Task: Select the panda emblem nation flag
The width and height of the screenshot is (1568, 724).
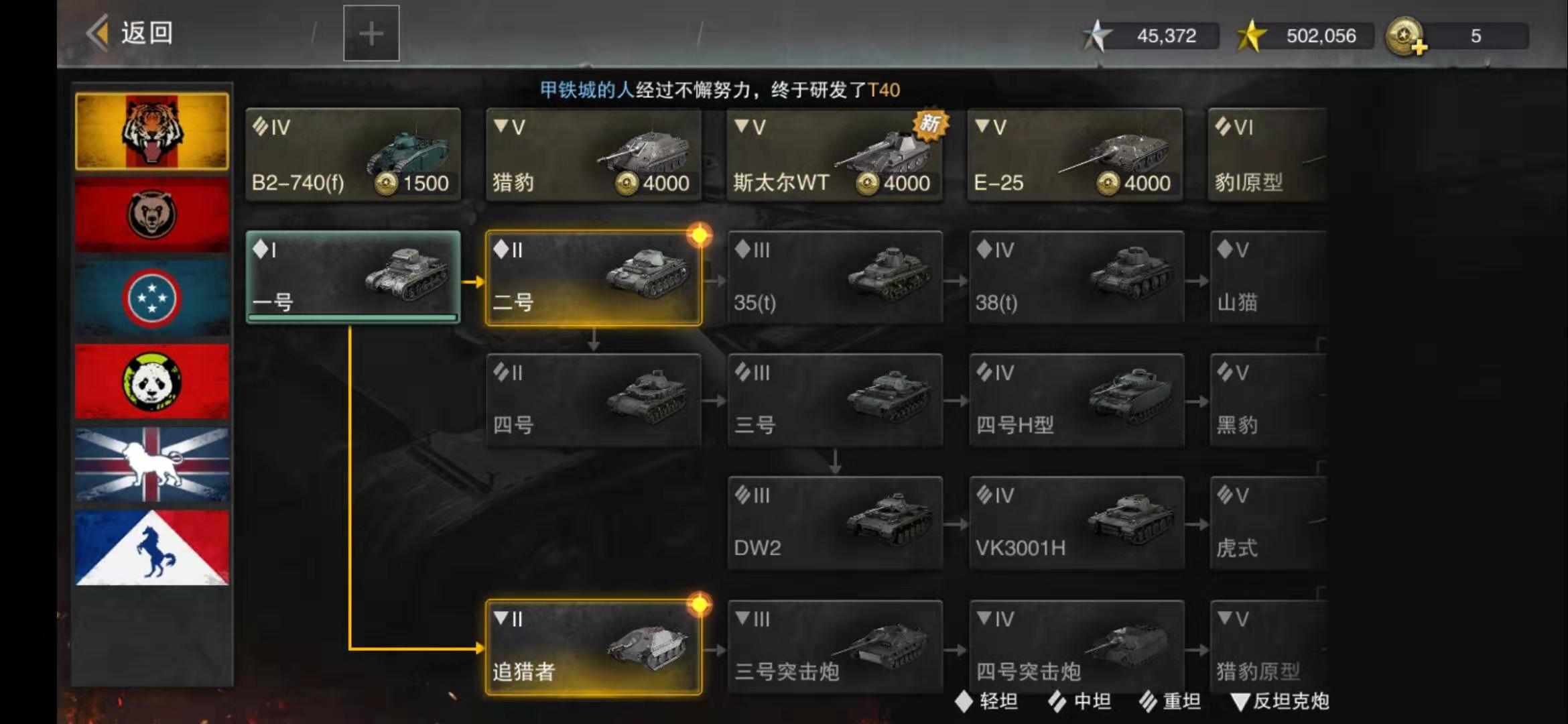Action: (152, 381)
